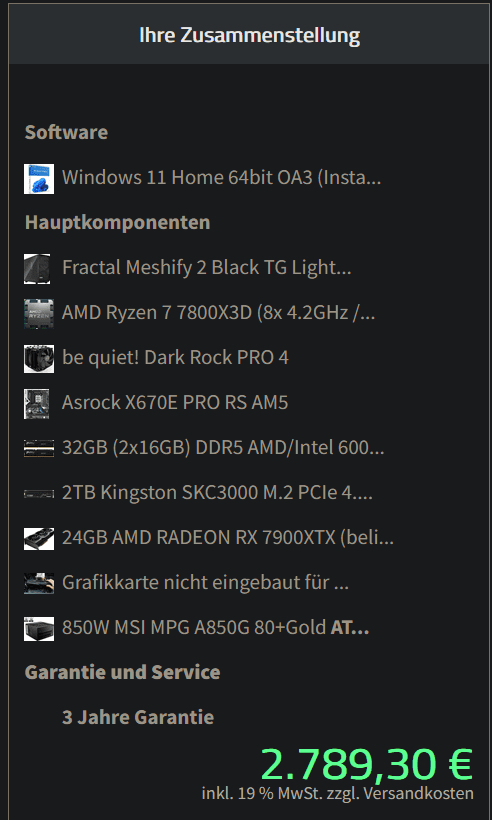Screen dimensions: 492x820
Task: Click 'Grafikkarte nicht eingebaut für ...' text
Action: click(205, 583)
